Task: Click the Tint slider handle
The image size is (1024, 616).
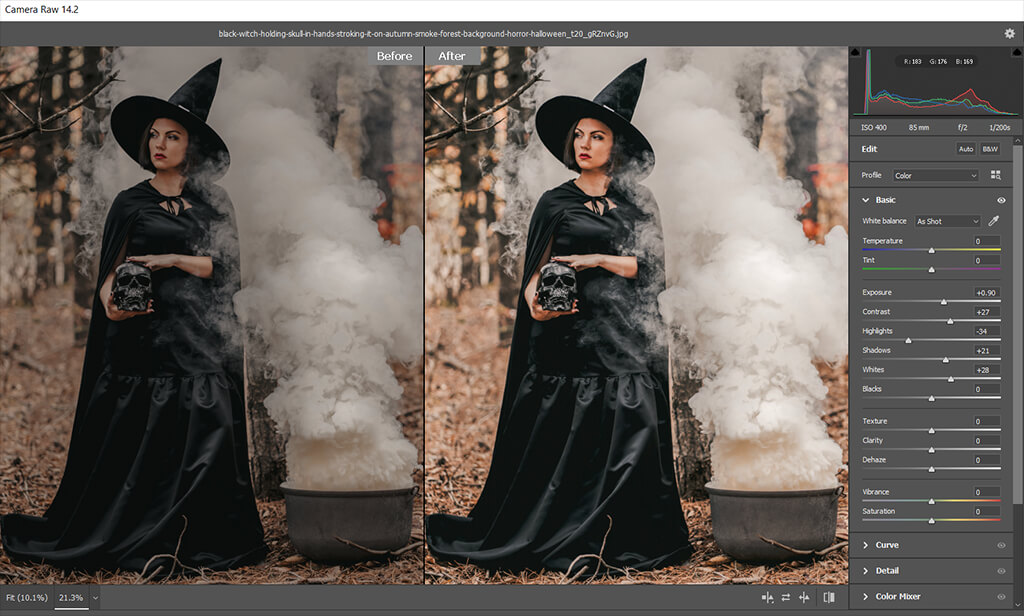Action: [x=932, y=269]
